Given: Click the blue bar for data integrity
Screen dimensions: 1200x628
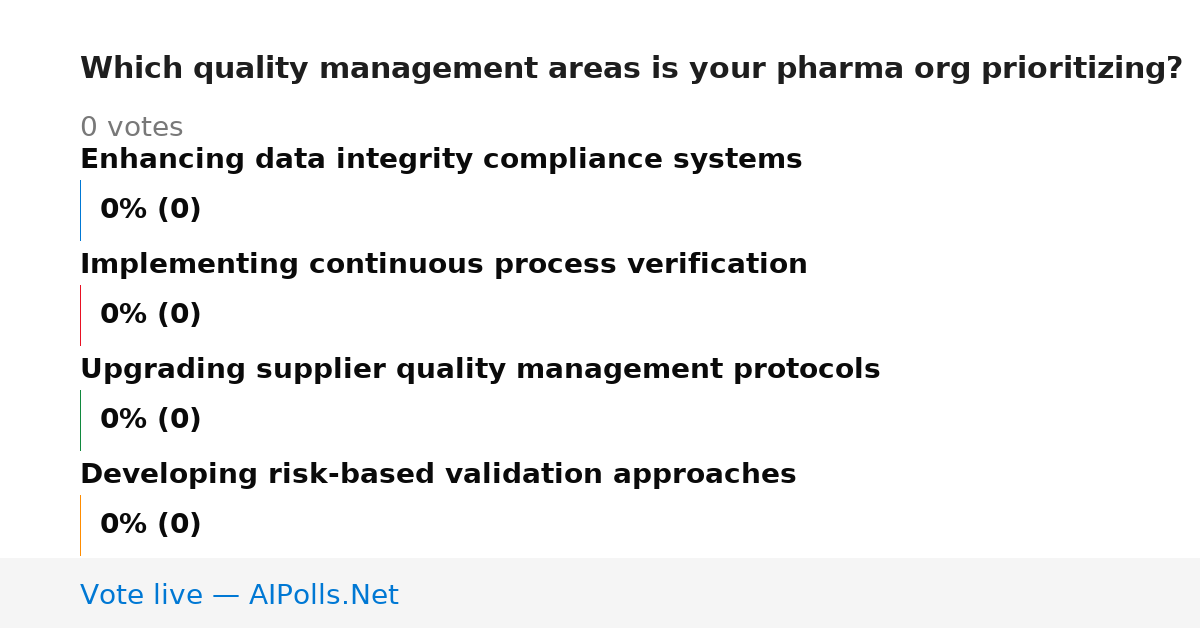Looking at the screenshot, I should click(80, 210).
